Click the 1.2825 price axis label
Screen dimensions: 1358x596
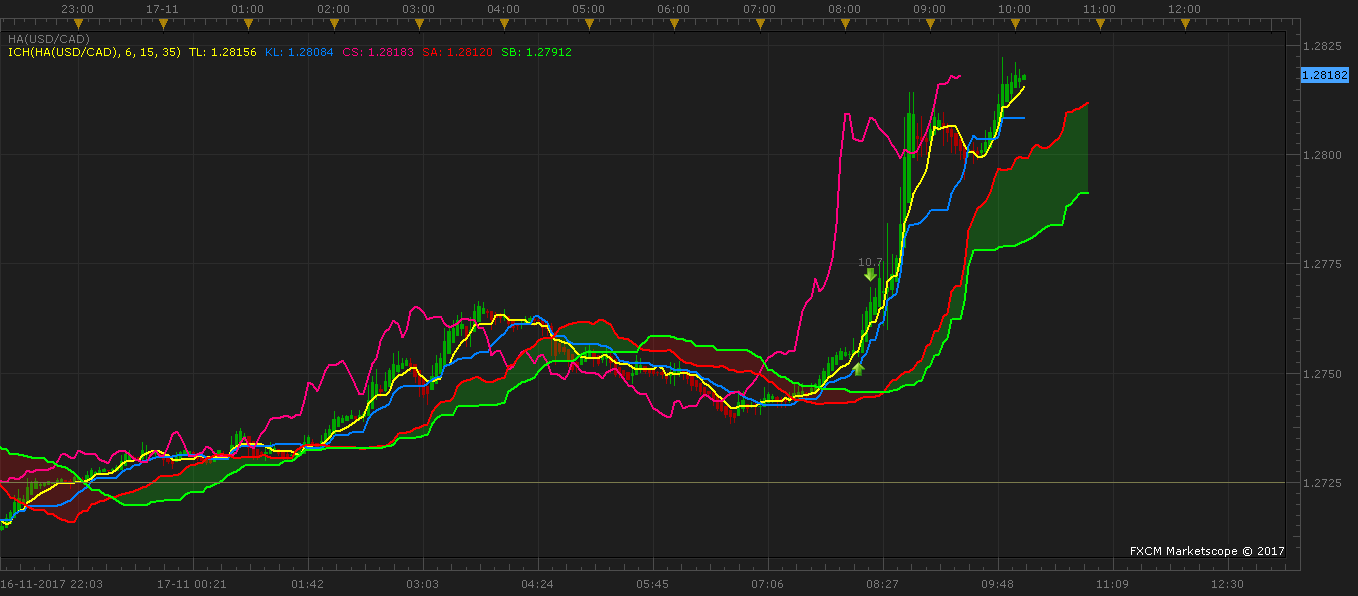pyautogui.click(x=1322, y=46)
